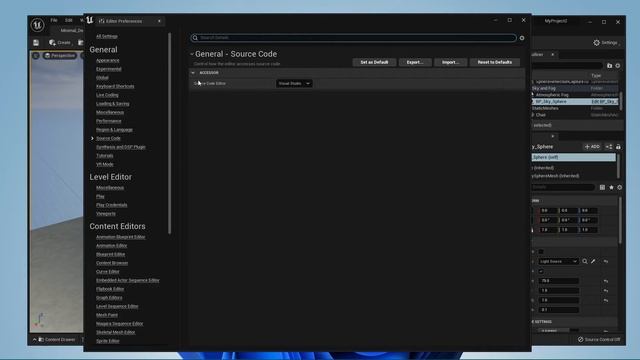Select Chair row in Outliner

click(x=575, y=115)
